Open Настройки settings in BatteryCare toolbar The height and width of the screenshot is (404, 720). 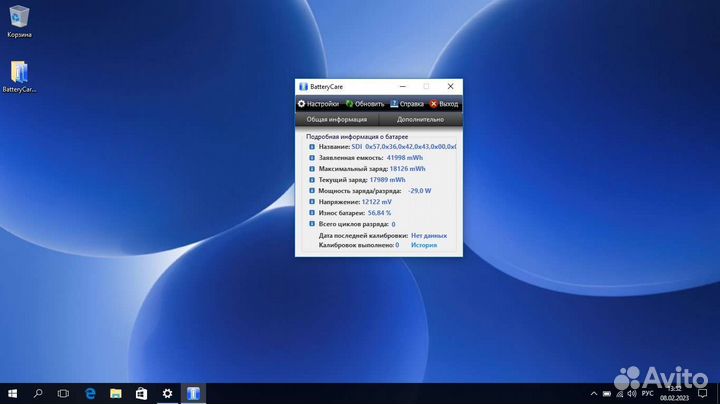318,104
